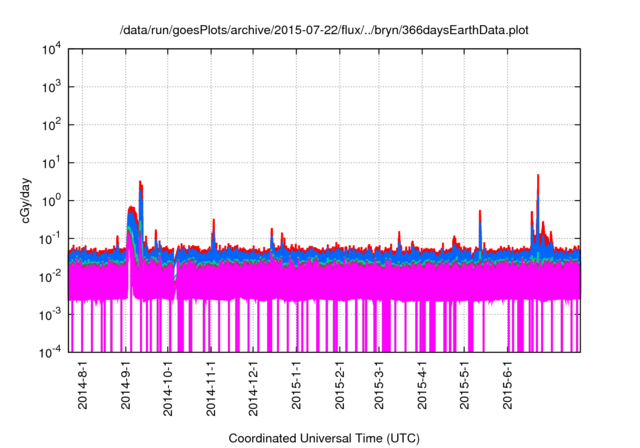The image size is (640, 448).
Task: Select the 2015-5-1 date tick label
Action: click(x=465, y=385)
